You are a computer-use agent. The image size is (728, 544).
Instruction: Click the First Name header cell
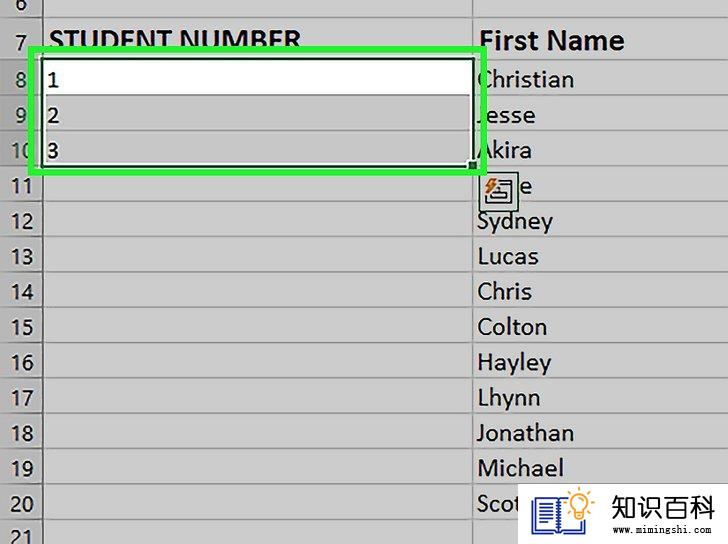point(601,39)
